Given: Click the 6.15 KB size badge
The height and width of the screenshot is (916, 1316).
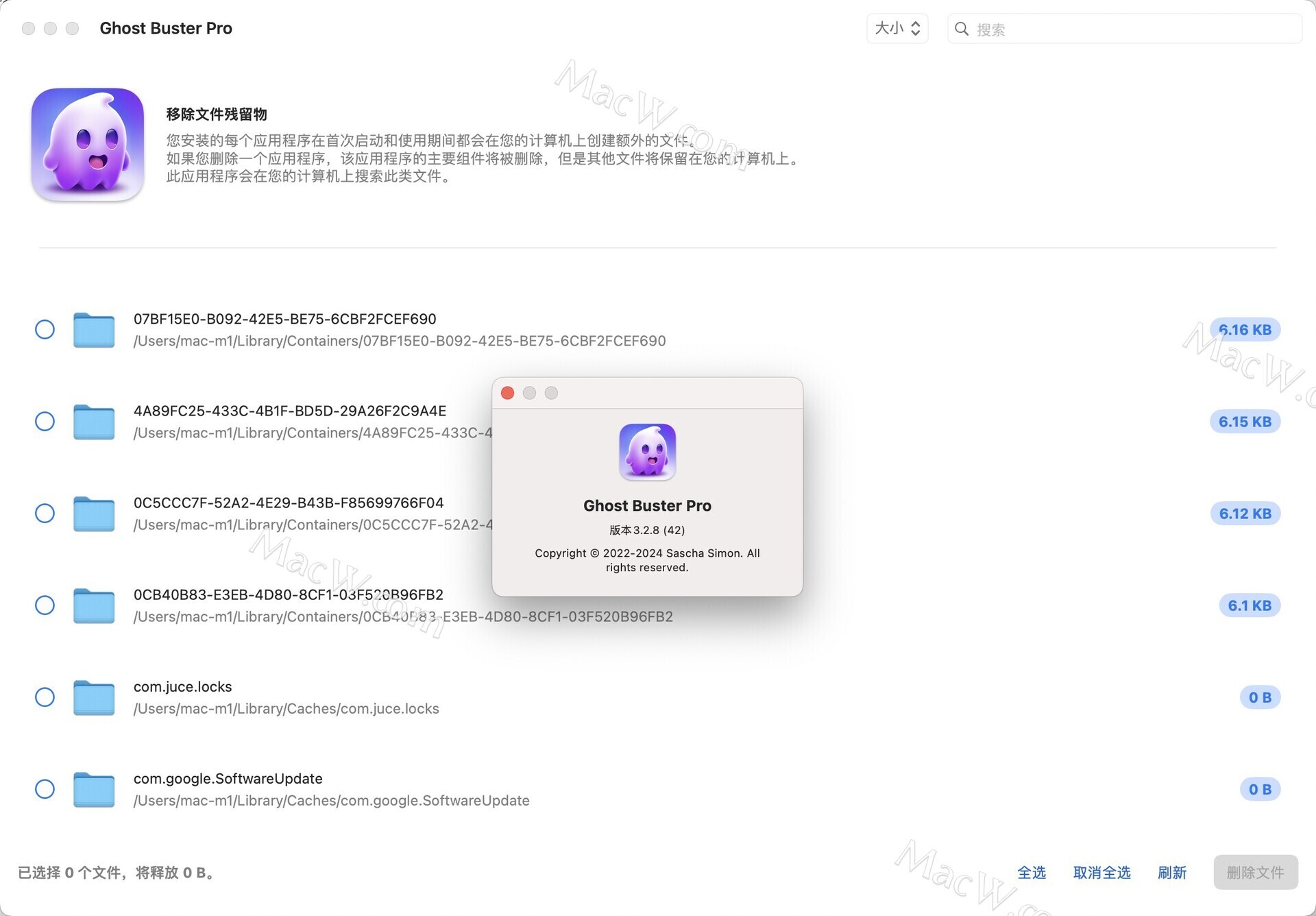Looking at the screenshot, I should point(1245,422).
